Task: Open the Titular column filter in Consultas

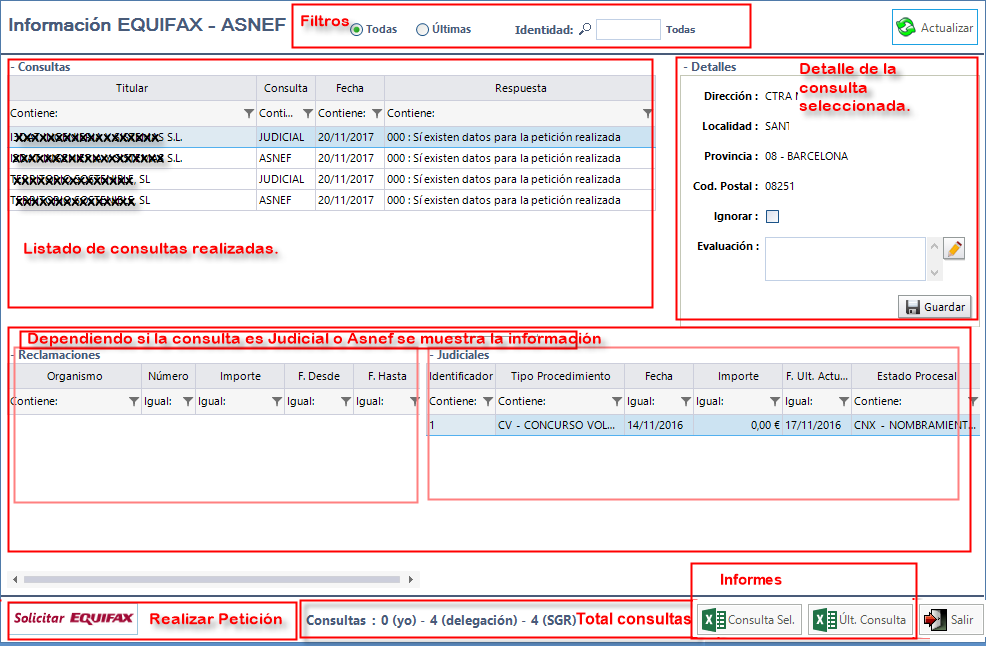Action: tap(249, 113)
